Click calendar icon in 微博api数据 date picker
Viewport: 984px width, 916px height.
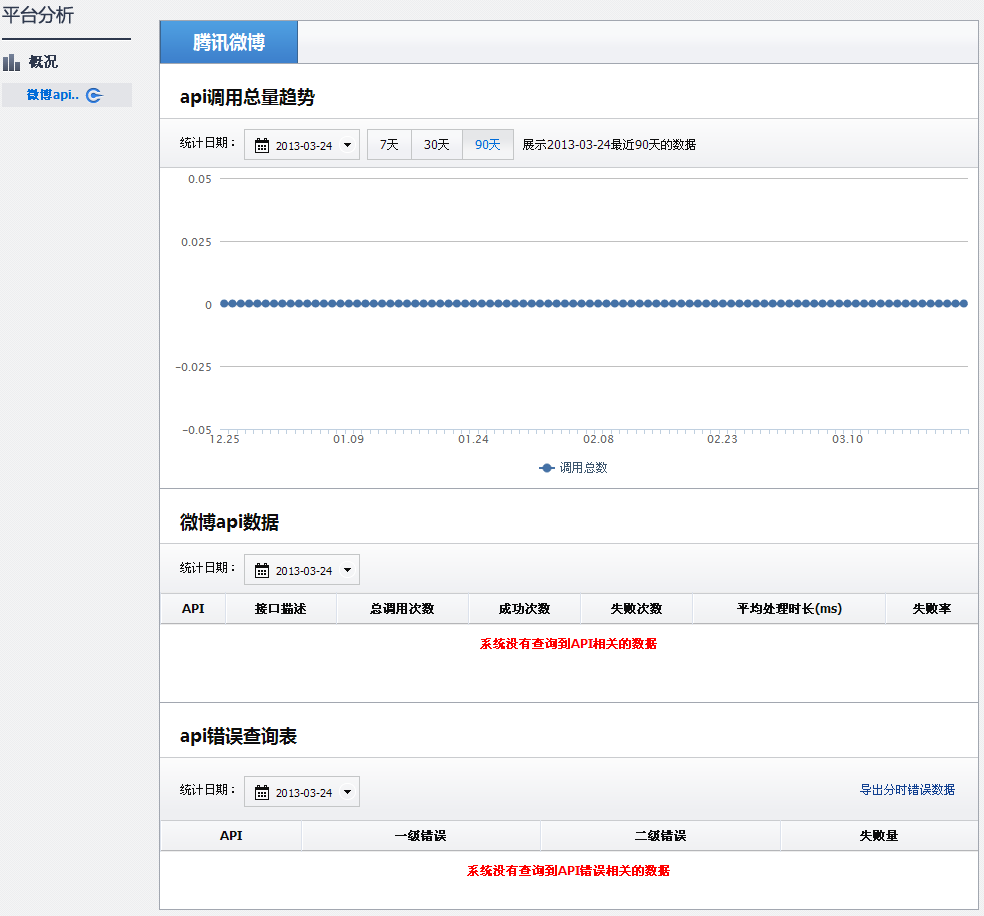click(x=262, y=571)
